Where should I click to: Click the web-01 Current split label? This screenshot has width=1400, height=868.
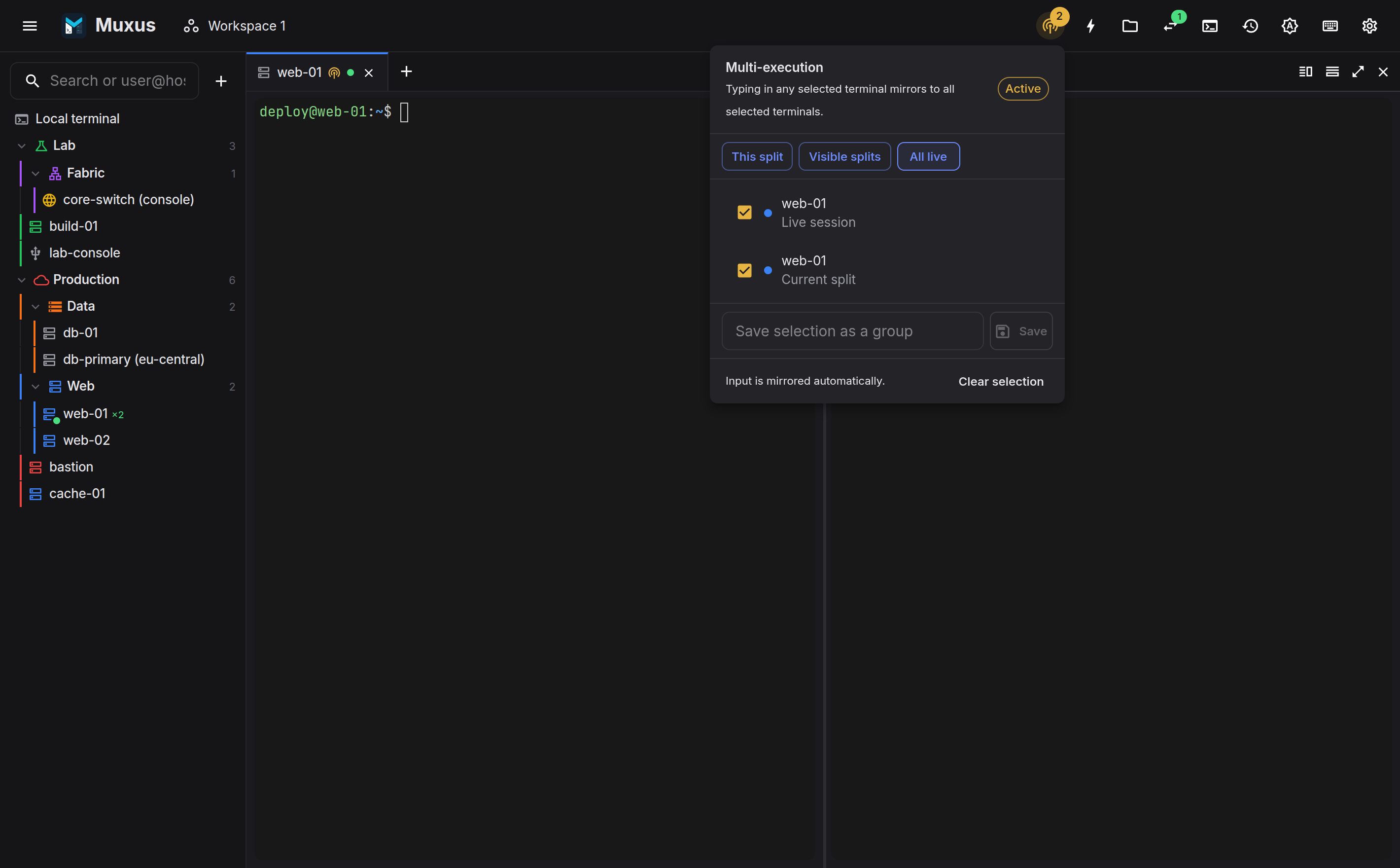[818, 270]
